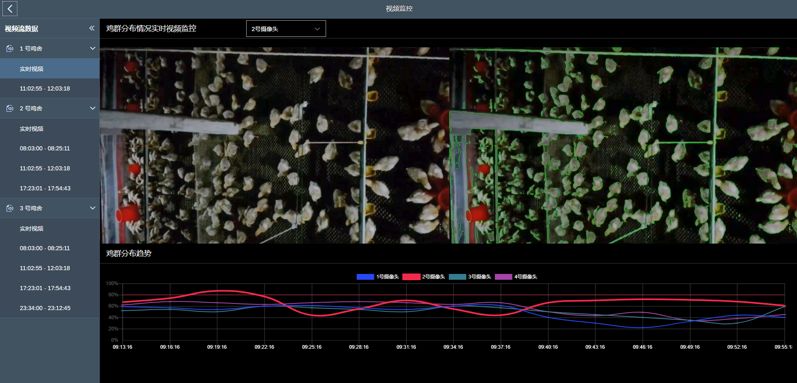
Task: Open 17:23:01 - 17:54:43 recording under 3号鸡舍
Action: click(50, 288)
